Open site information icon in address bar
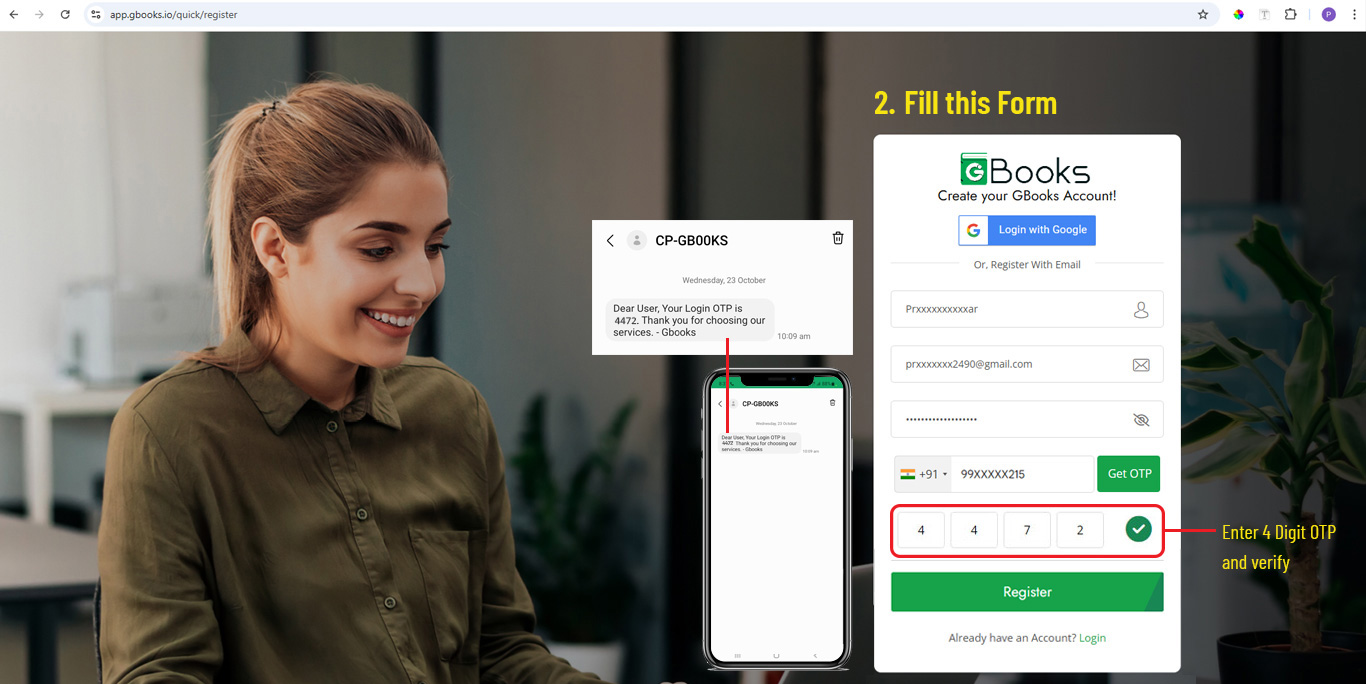 (96, 15)
